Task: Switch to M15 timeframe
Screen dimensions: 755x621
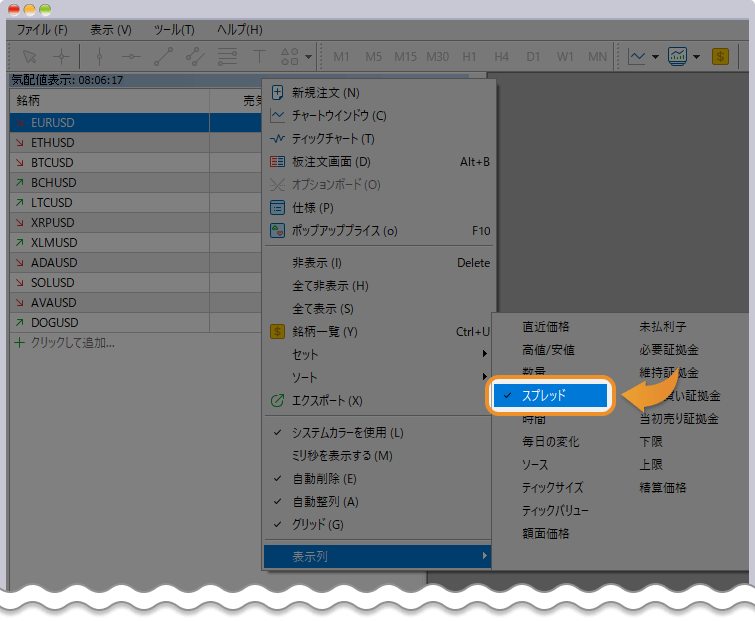Action: (x=405, y=57)
